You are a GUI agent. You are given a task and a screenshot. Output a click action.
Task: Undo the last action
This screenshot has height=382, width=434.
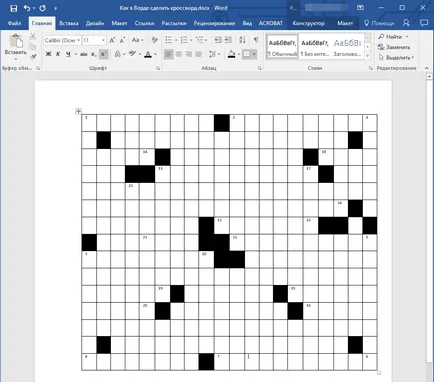(x=27, y=8)
